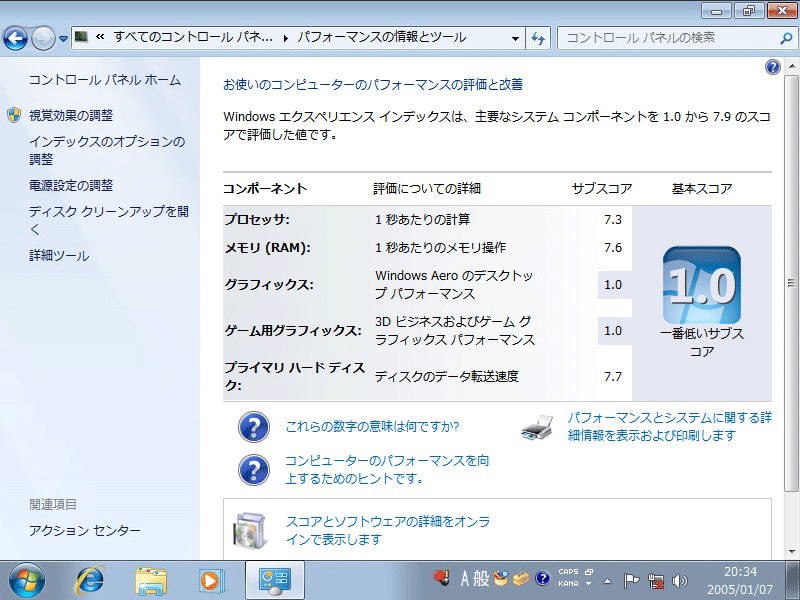Click the scrollbar down arrow
This screenshot has height=600, width=800.
[792, 552]
